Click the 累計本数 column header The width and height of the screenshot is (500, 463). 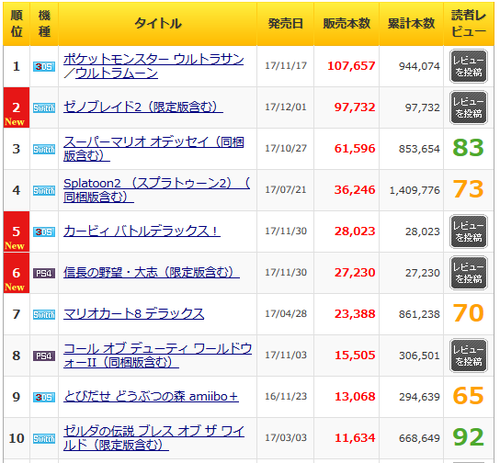[411, 24]
